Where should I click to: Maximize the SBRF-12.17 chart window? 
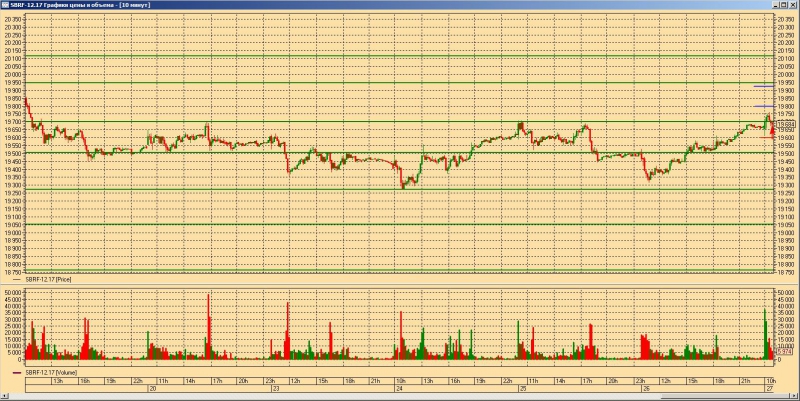[785, 5]
